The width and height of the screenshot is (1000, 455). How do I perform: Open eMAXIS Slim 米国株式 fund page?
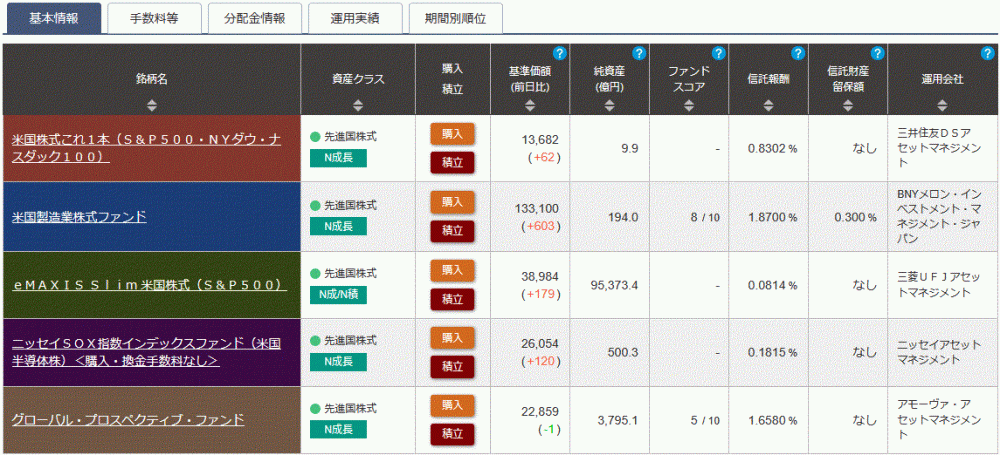pyautogui.click(x=149, y=285)
